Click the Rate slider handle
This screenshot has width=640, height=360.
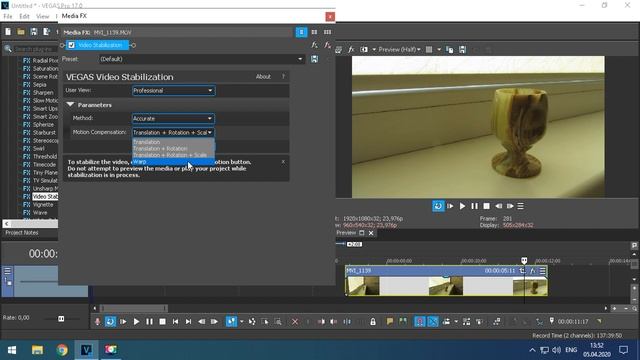pos(61,318)
